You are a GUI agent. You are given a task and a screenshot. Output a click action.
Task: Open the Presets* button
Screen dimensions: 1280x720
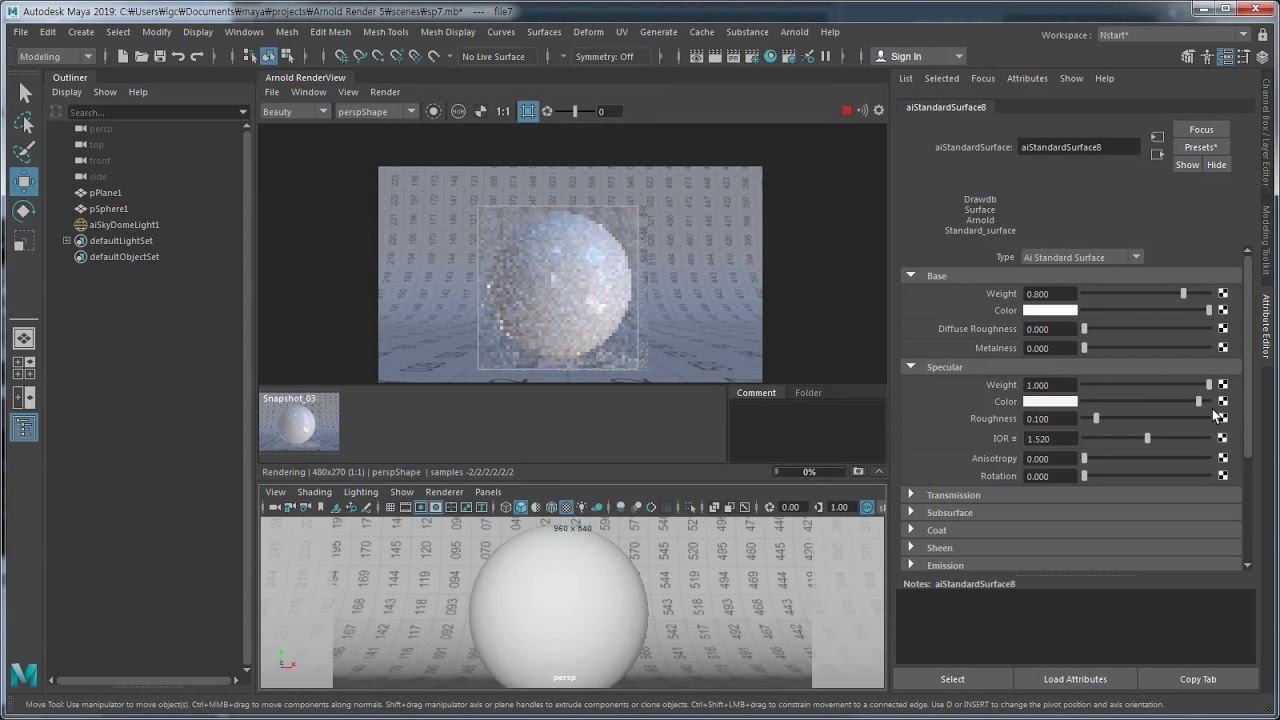(1201, 147)
